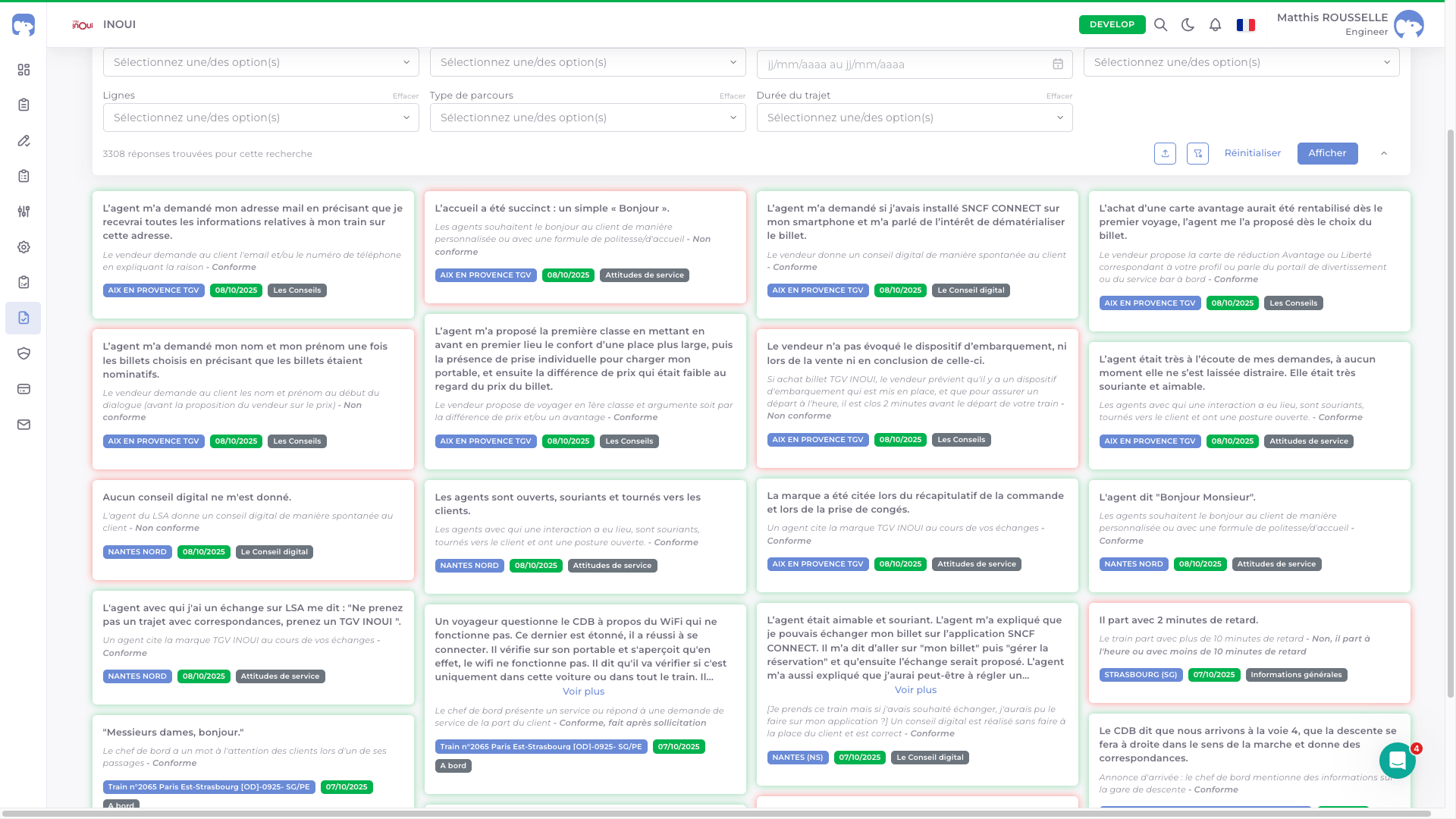Open the dropdown right of the date field
Viewport: 1456px width, 819px height.
click(x=1241, y=62)
